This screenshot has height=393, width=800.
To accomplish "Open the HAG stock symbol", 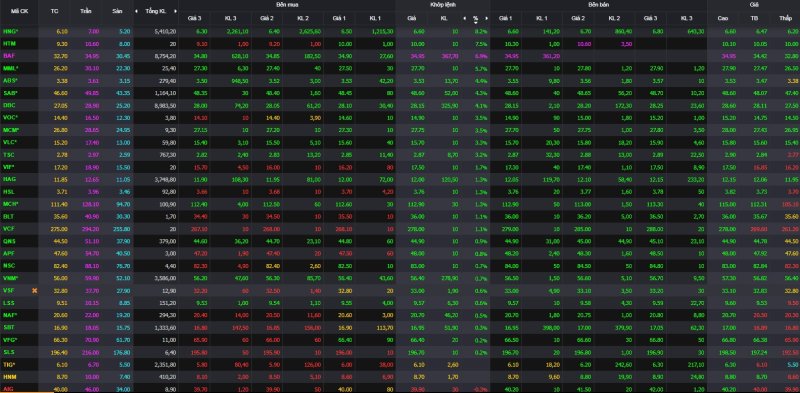I will coord(9,179).
